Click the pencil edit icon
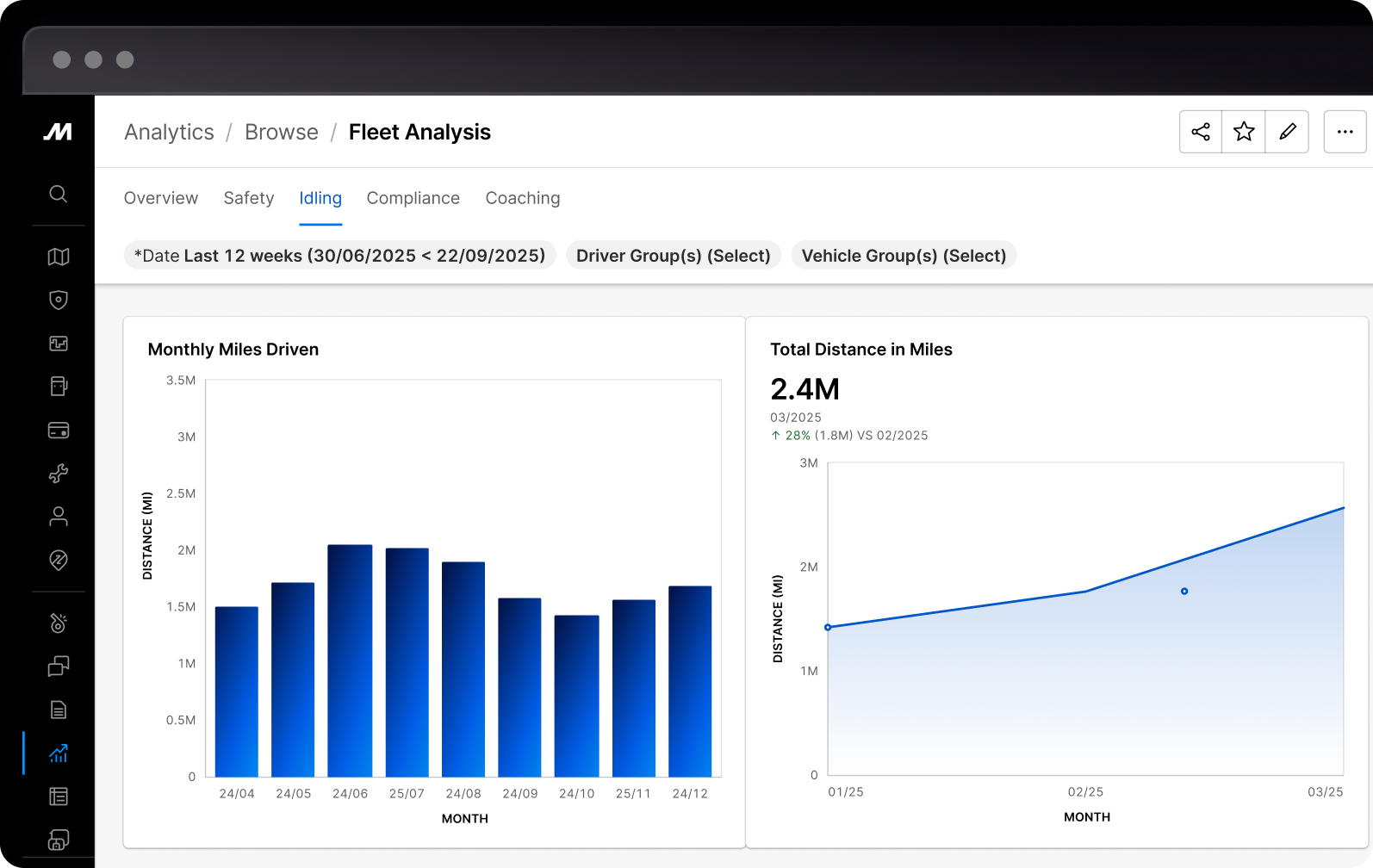This screenshot has height=868, width=1373. (1288, 132)
